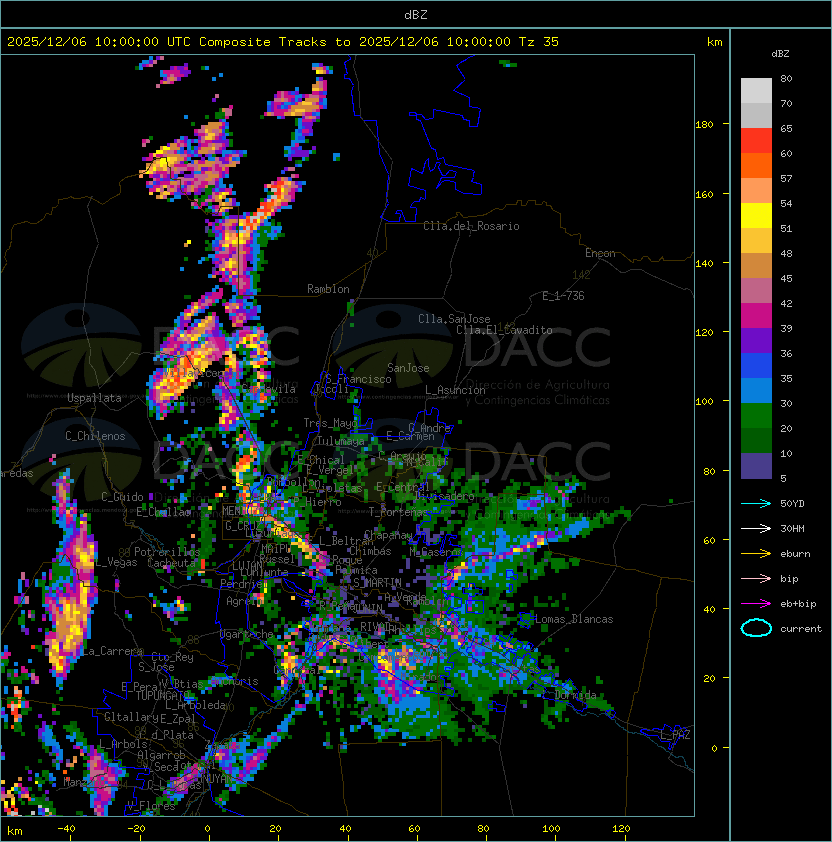Screen dimensions: 832x842
Task: Click the red swatch in dBZ scale
Action: (756, 141)
